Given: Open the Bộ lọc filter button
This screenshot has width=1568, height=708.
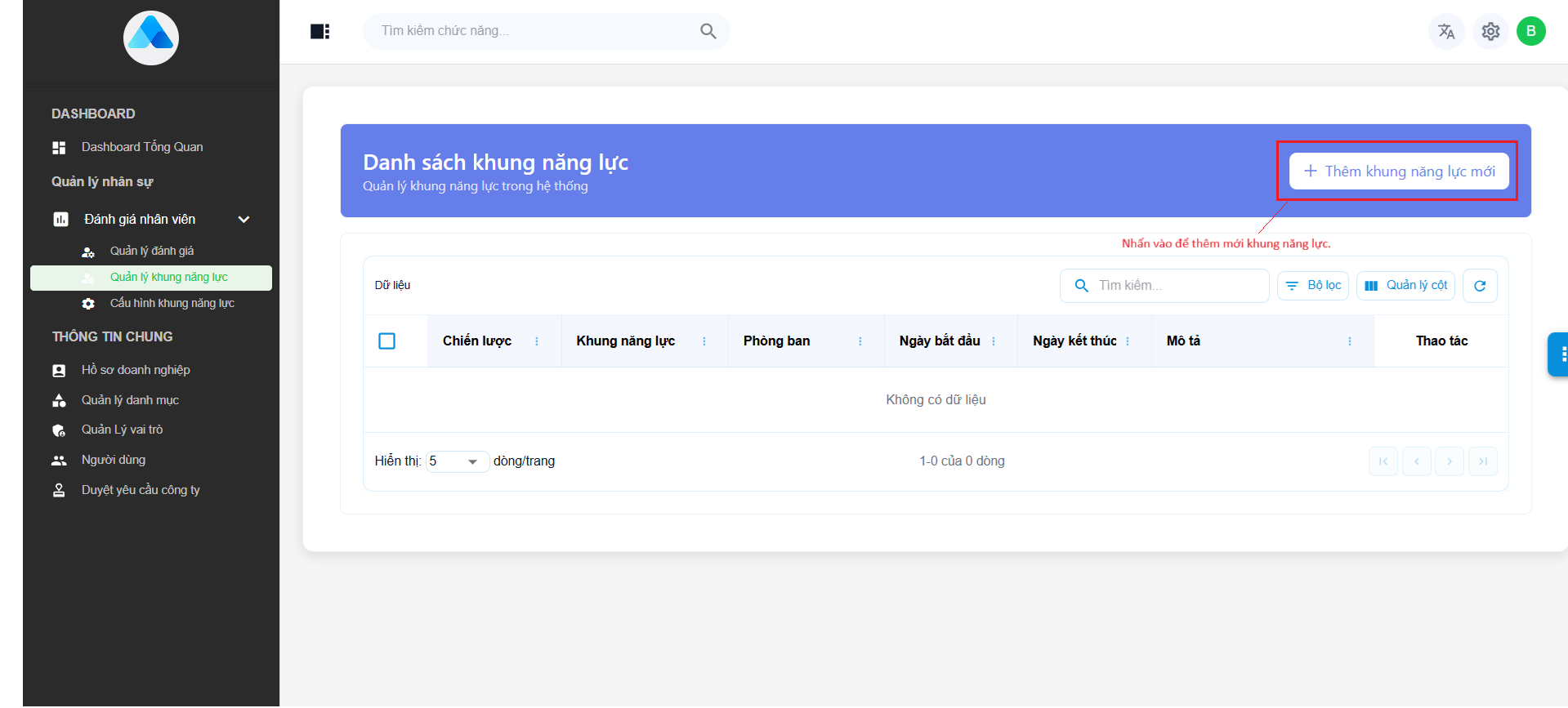Looking at the screenshot, I should (x=1313, y=286).
